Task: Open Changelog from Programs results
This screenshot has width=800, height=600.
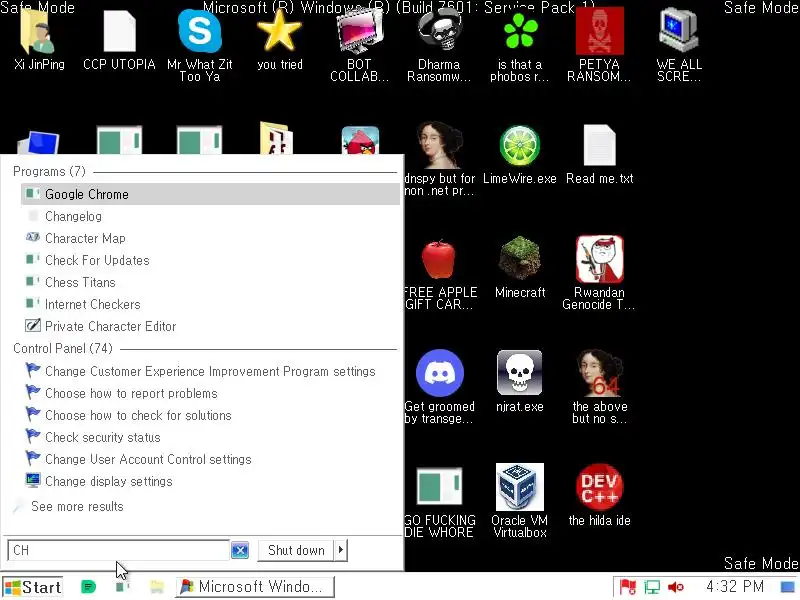Action: click(210, 216)
